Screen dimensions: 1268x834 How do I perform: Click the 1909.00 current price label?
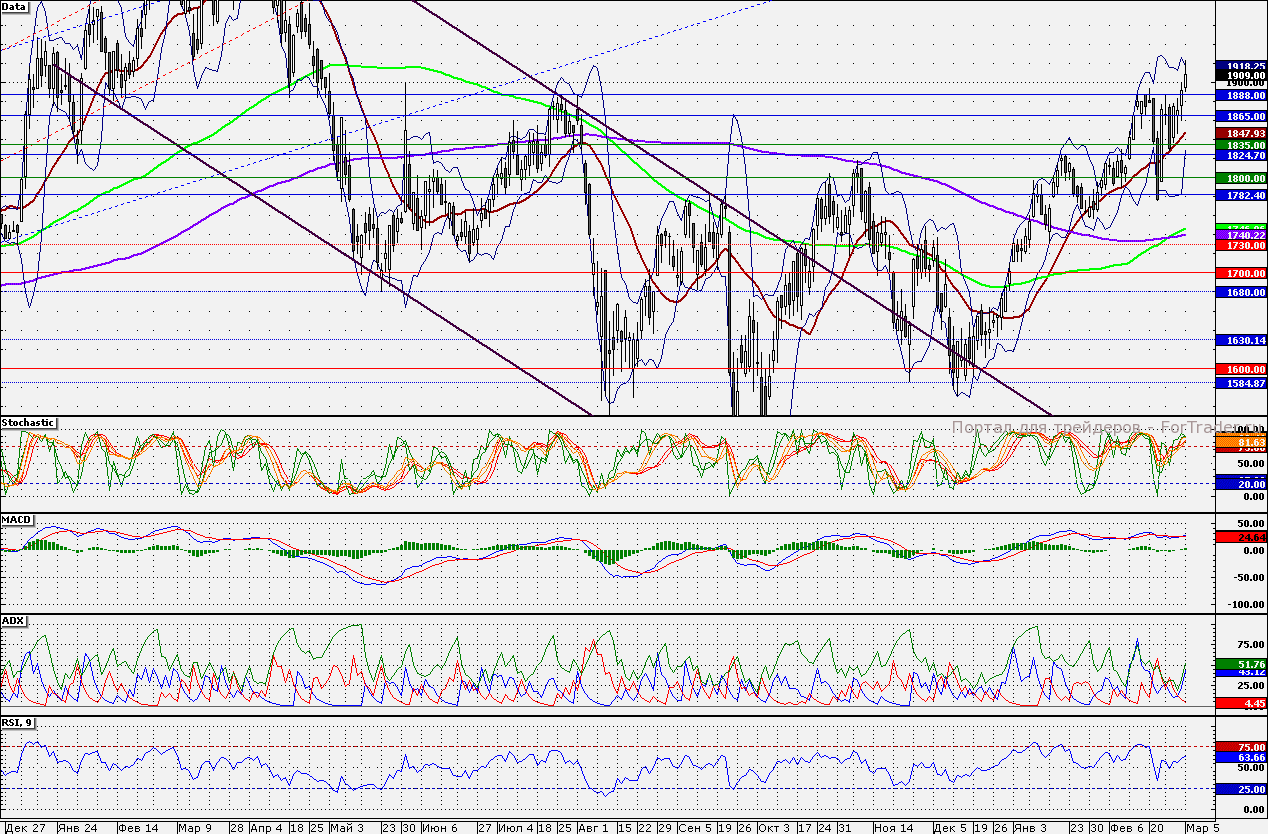point(1240,75)
